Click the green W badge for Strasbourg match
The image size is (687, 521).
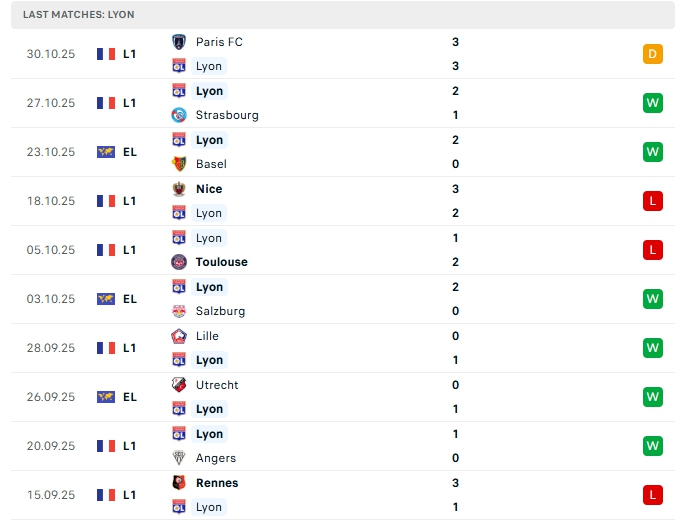[653, 103]
